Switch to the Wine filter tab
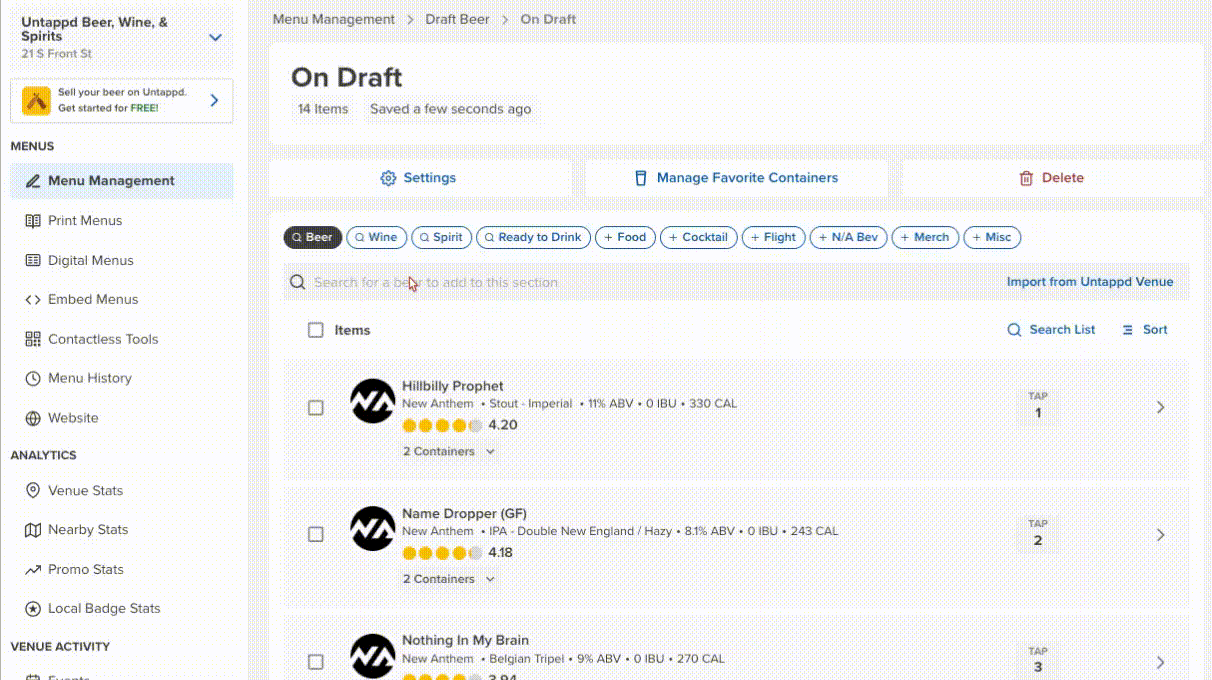The width and height of the screenshot is (1212, 680). [x=376, y=237]
